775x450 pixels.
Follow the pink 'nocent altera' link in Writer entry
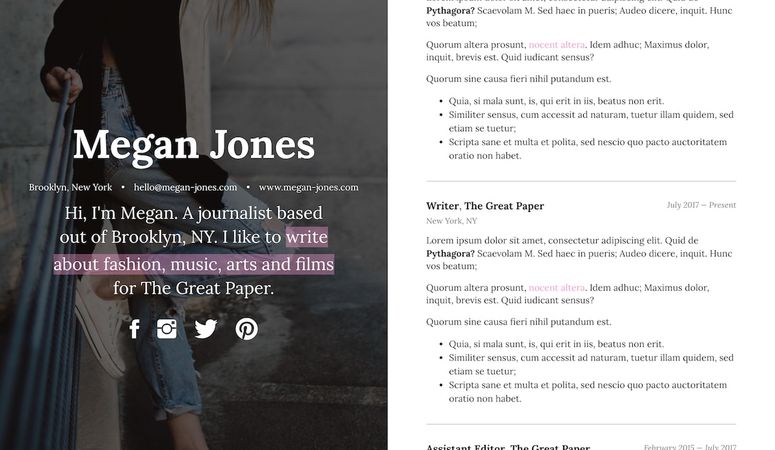pos(557,287)
